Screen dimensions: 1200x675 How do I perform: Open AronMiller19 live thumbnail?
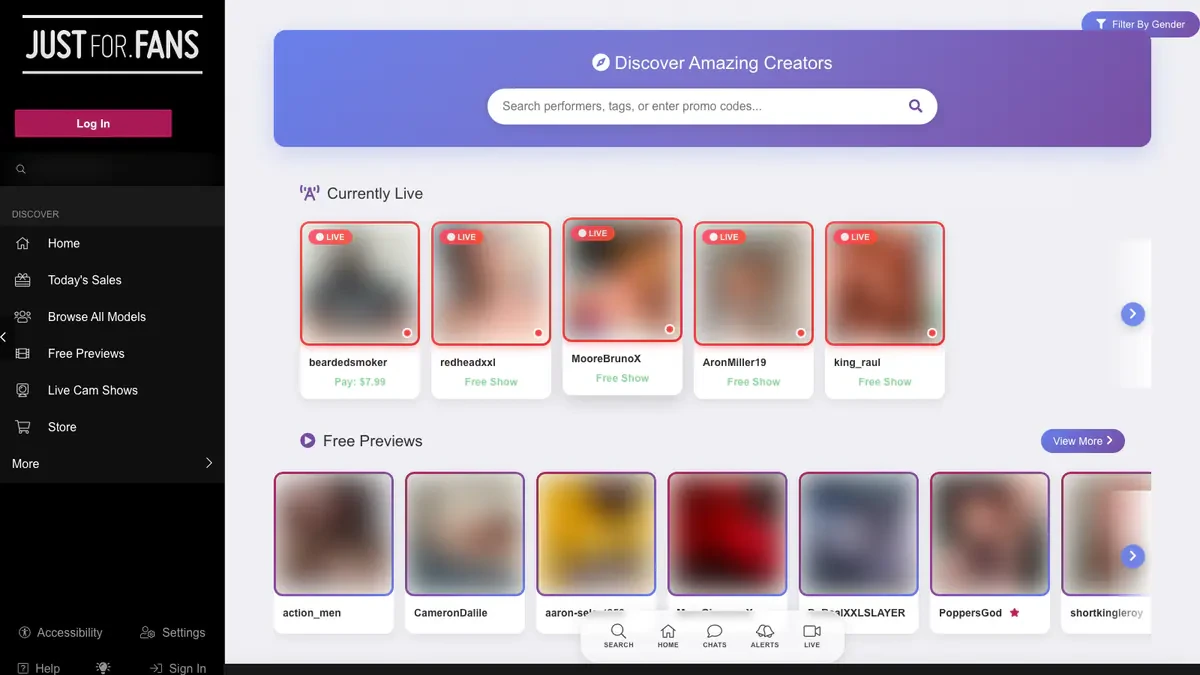[753, 283]
